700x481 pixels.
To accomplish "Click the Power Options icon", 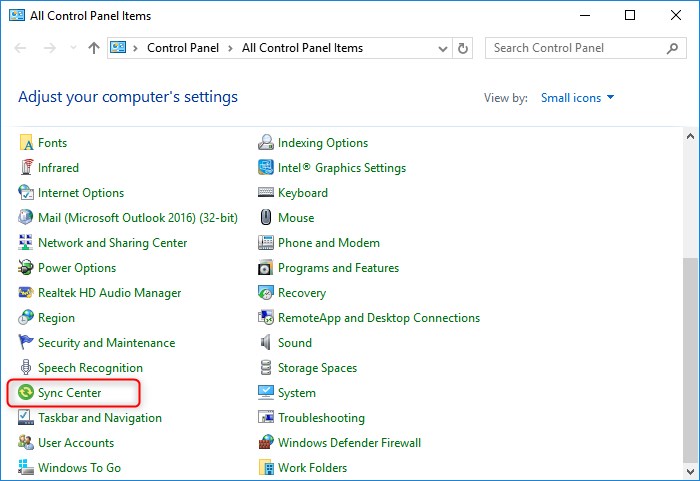I will click(x=26, y=268).
